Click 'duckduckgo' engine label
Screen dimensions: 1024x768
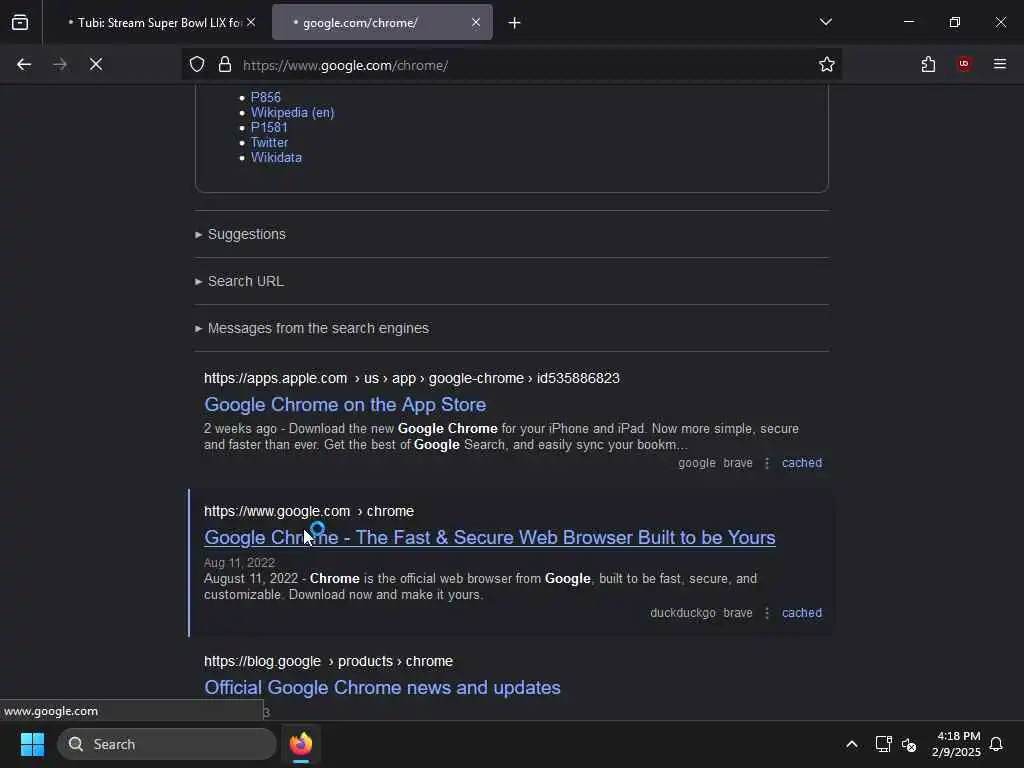pyautogui.click(x=682, y=613)
